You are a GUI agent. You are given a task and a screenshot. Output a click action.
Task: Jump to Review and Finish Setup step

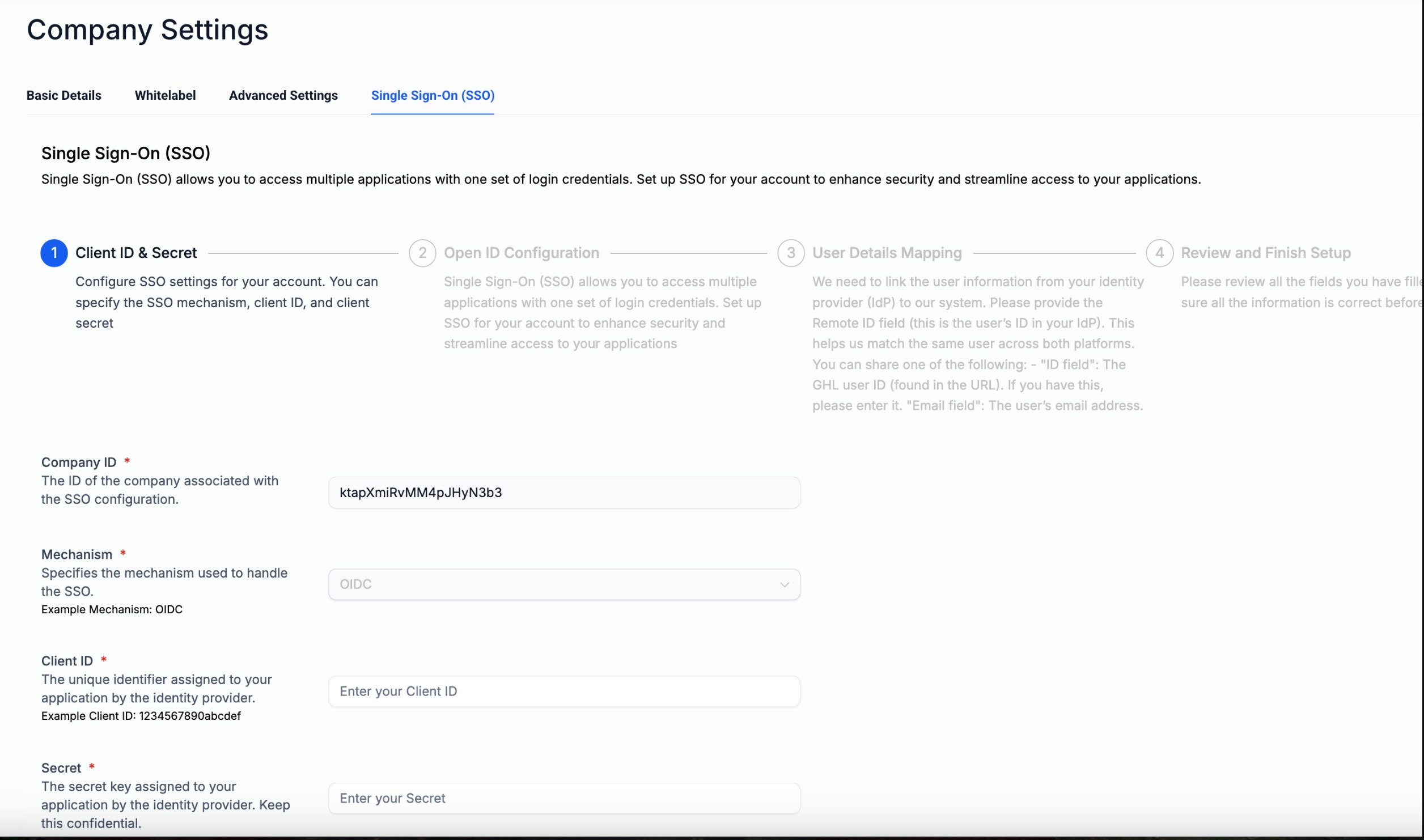click(1265, 253)
